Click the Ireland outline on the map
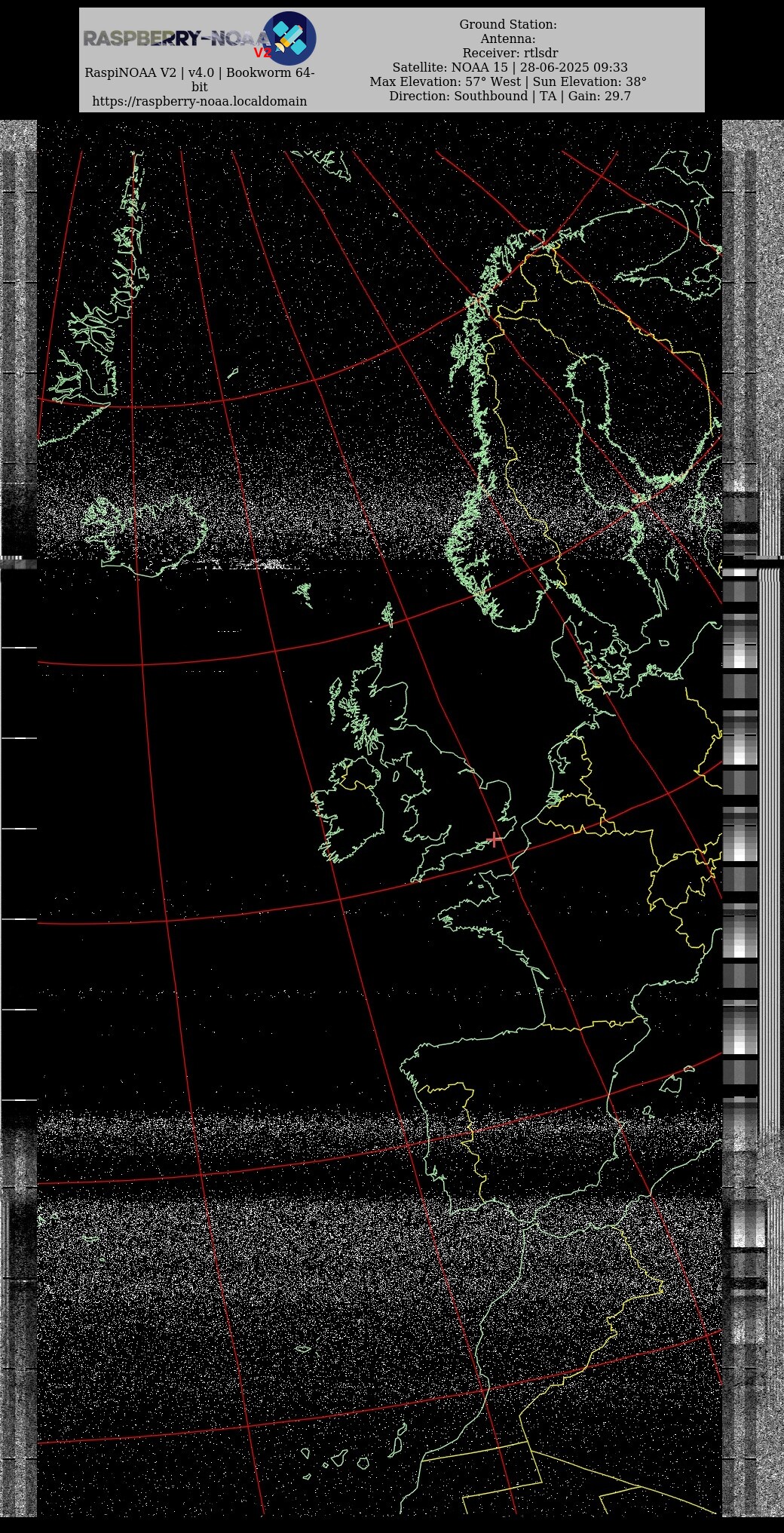 point(348,809)
